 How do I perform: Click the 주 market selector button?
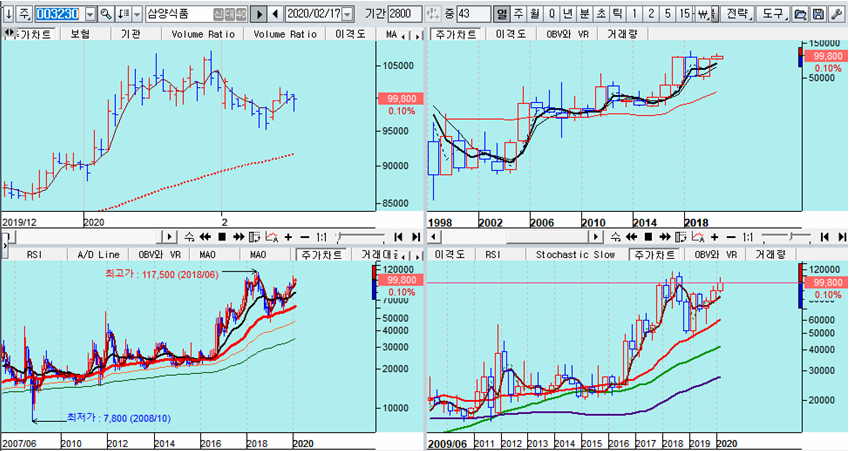coord(24,14)
